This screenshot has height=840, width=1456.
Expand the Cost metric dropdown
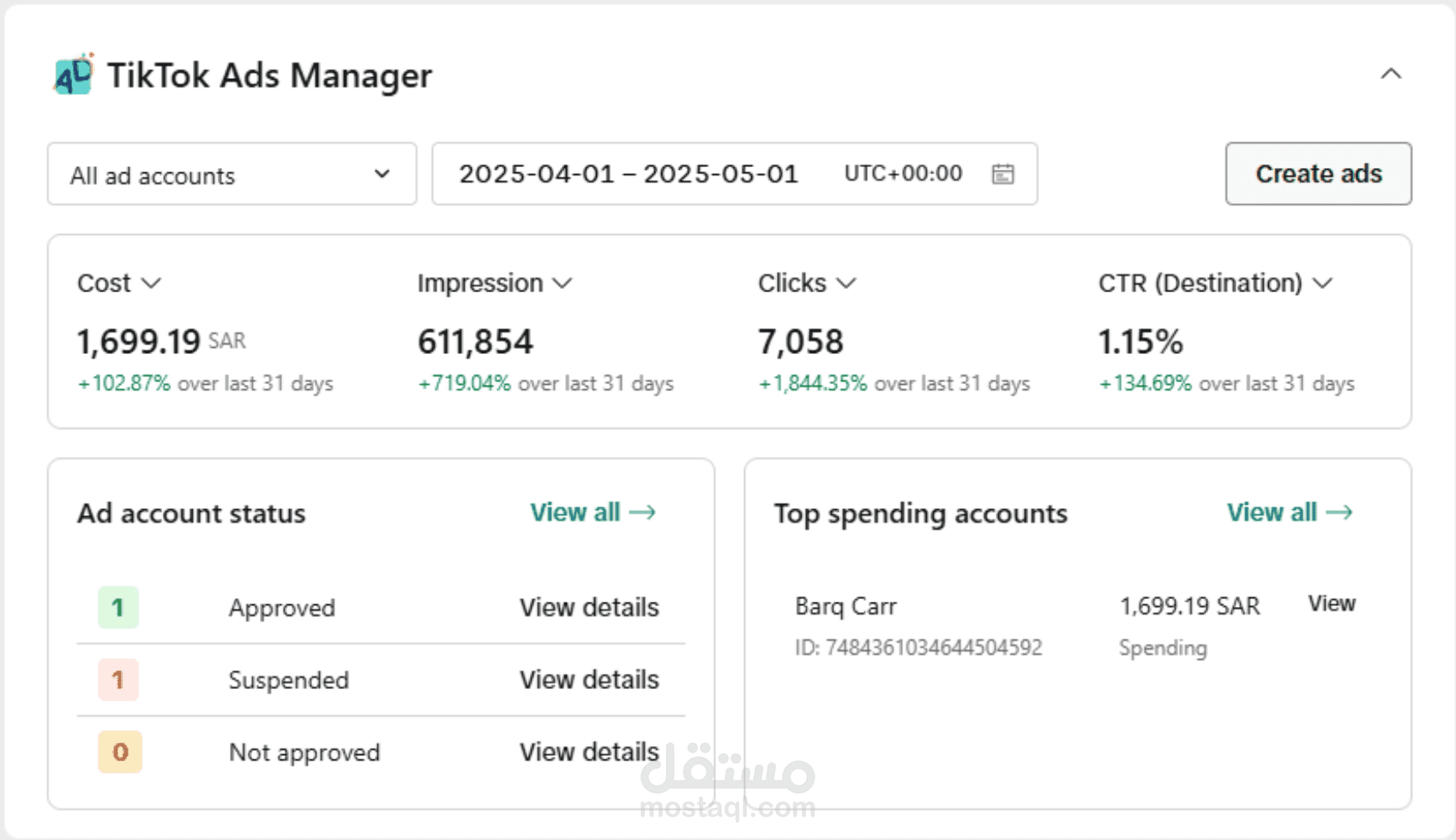[x=151, y=283]
